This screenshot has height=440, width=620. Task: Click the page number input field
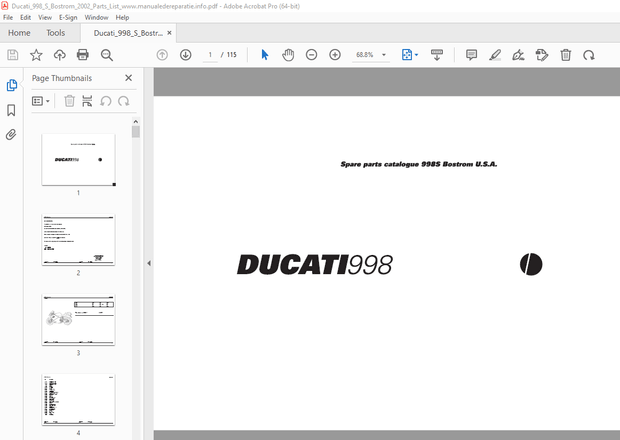(210, 55)
